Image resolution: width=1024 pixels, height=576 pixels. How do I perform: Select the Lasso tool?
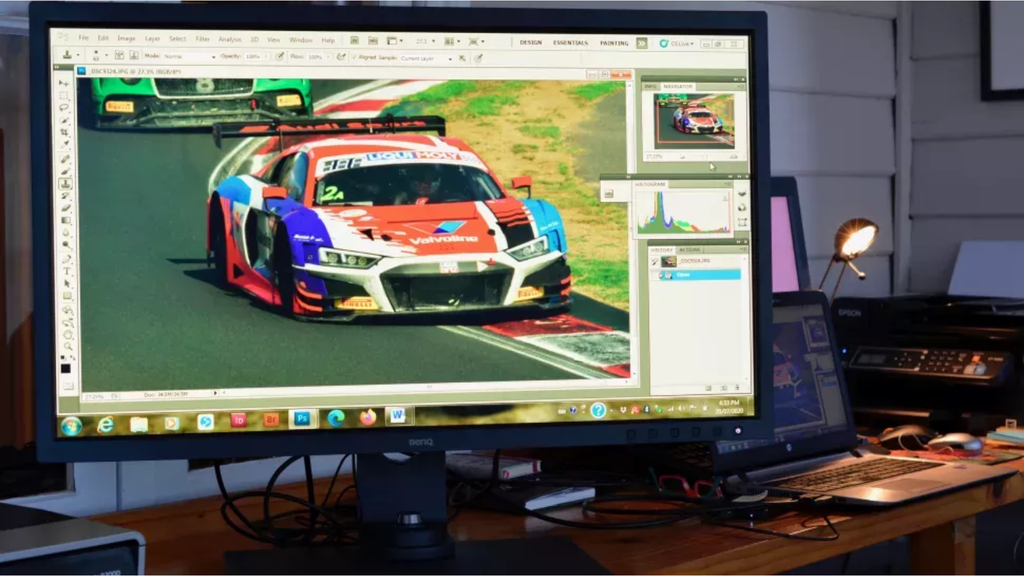(66, 104)
